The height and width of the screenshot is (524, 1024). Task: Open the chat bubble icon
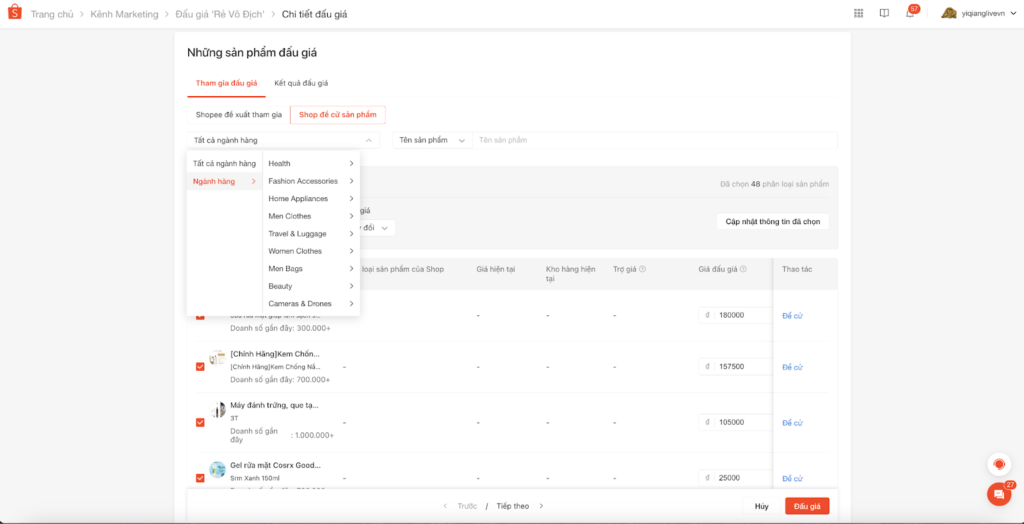point(999,494)
